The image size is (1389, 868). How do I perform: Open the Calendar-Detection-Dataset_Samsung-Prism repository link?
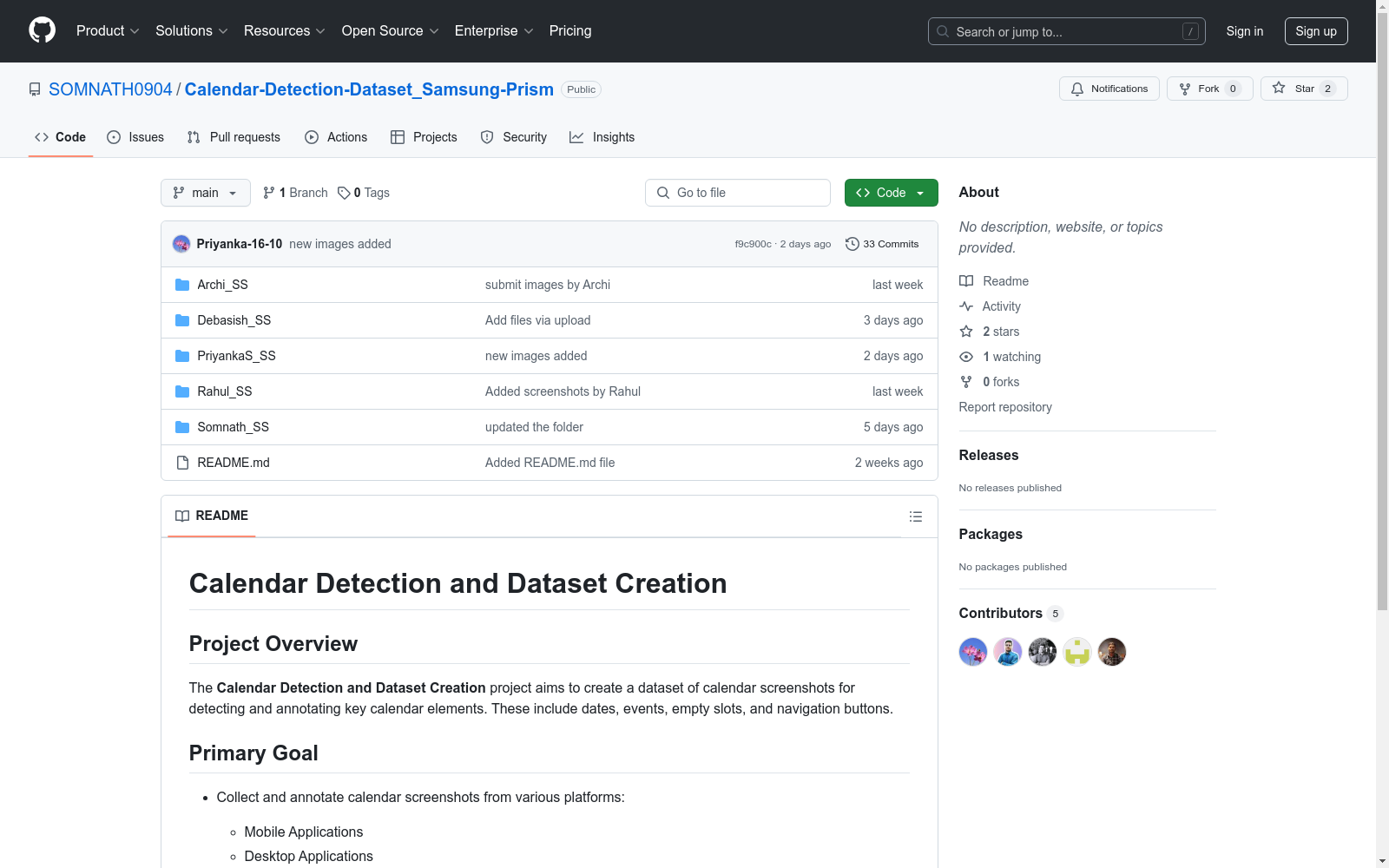pyautogui.click(x=369, y=89)
